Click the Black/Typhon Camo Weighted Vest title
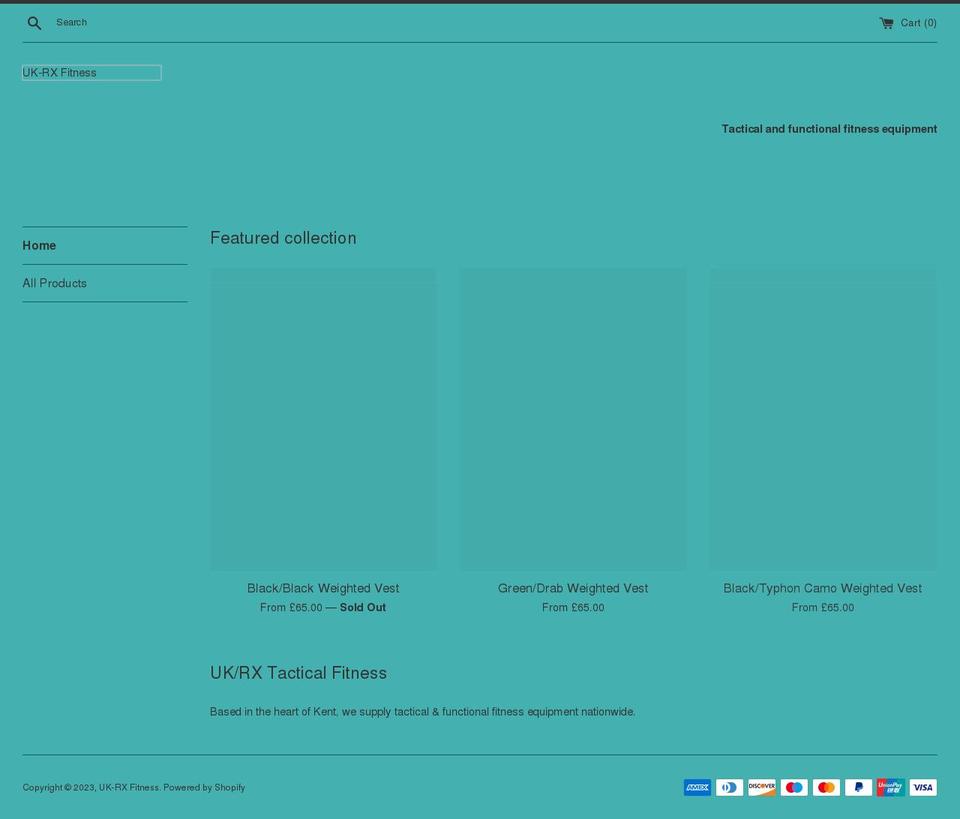960x819 pixels. pos(823,588)
